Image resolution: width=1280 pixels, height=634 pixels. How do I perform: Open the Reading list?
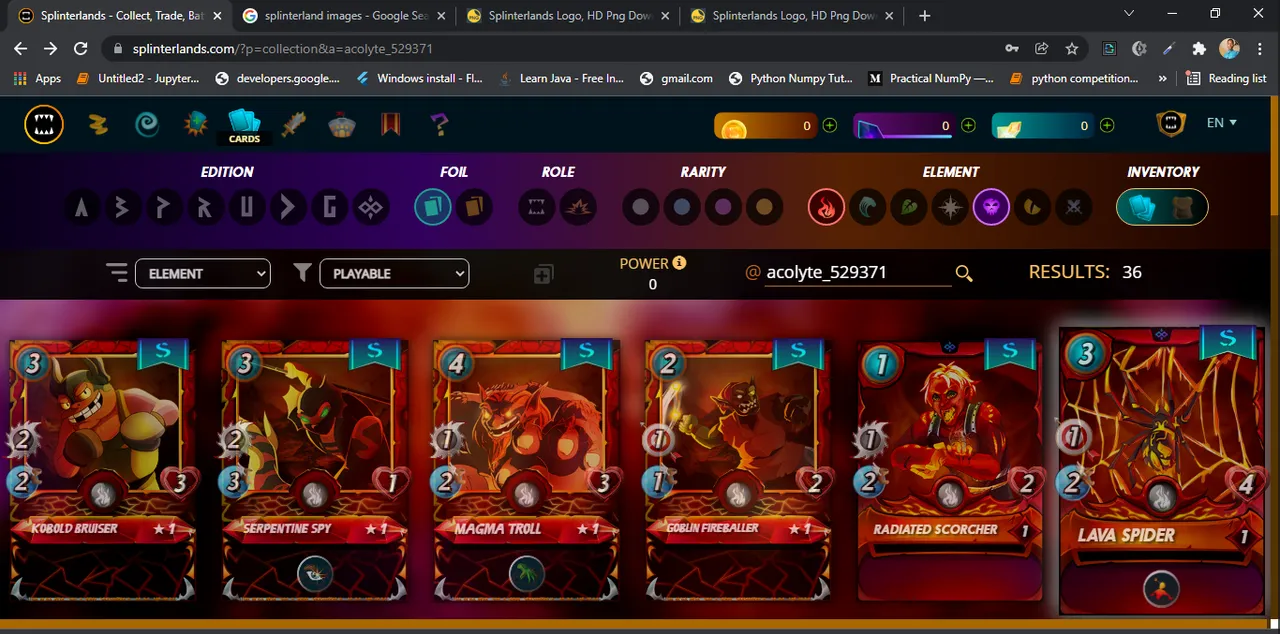tap(1226, 78)
